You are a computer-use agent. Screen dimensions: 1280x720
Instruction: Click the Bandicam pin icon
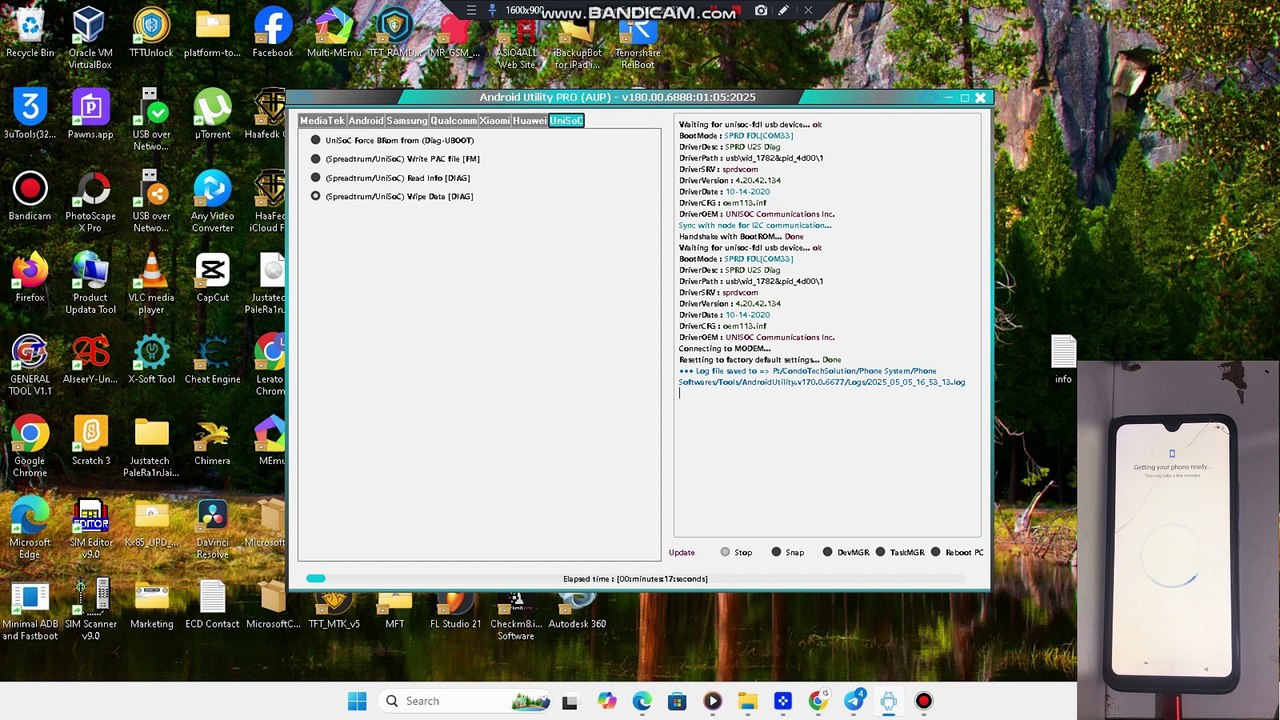(491, 11)
